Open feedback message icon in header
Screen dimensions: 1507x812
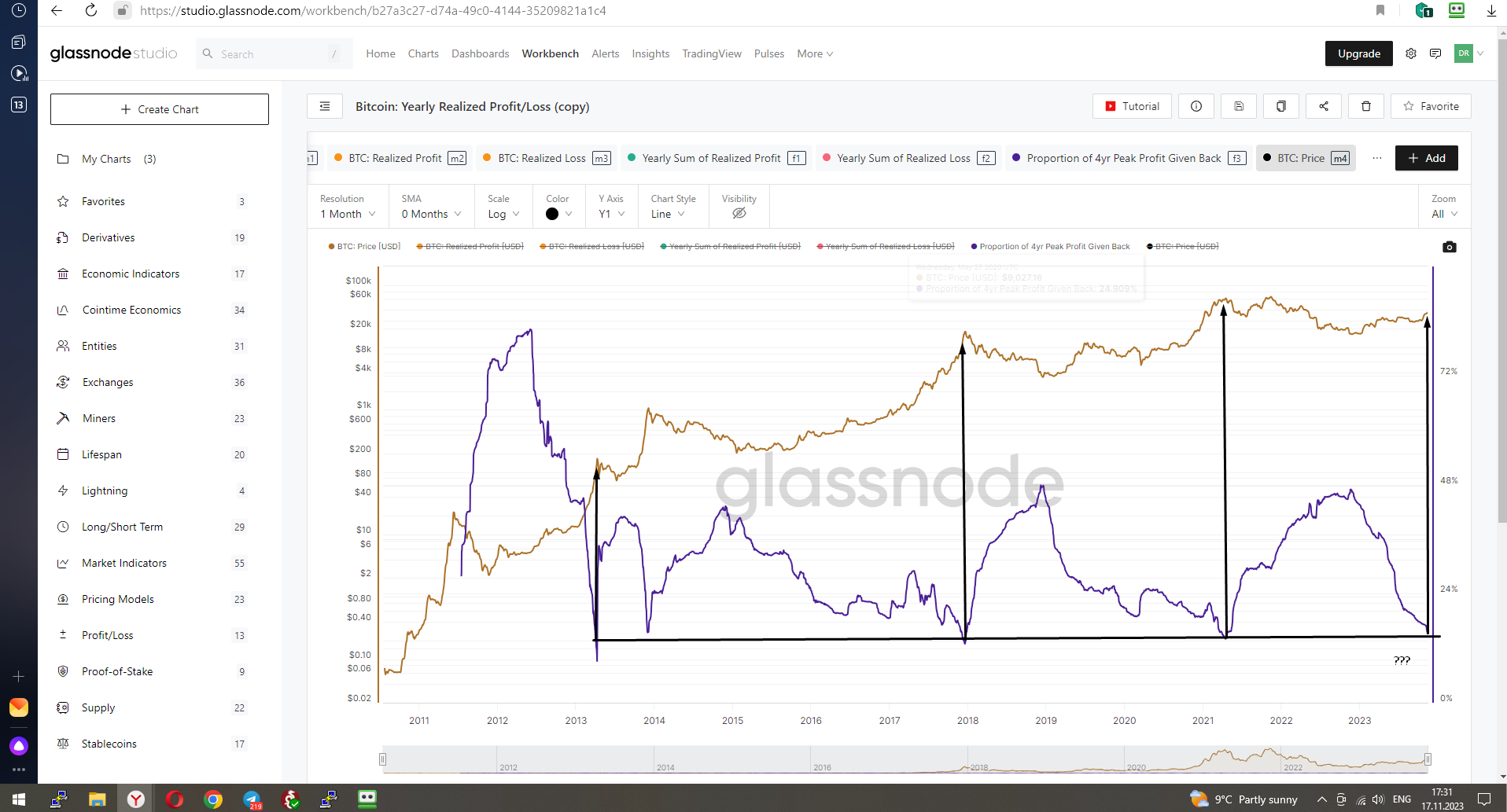pyautogui.click(x=1435, y=53)
